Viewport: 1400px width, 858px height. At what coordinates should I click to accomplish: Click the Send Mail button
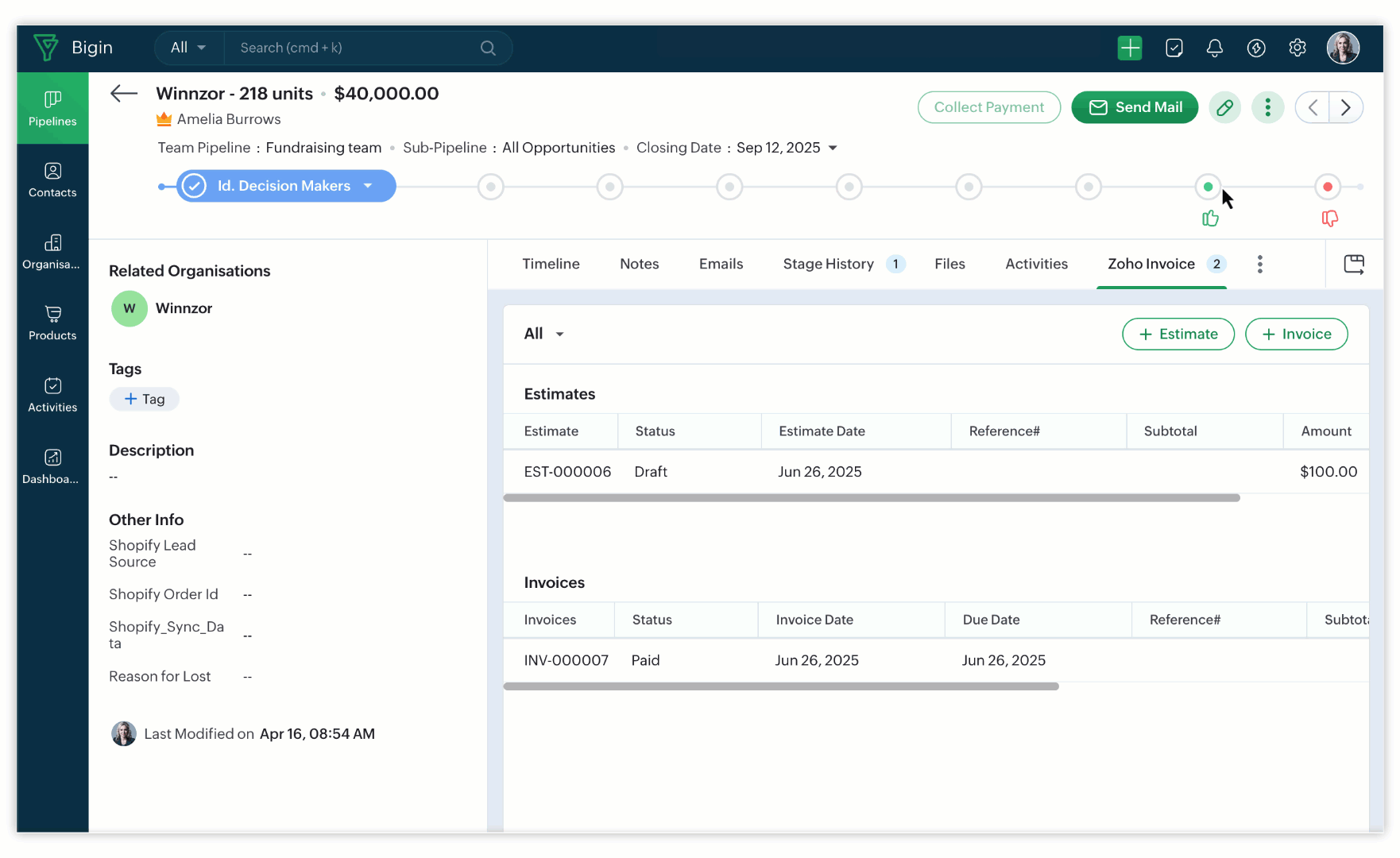[1134, 107]
